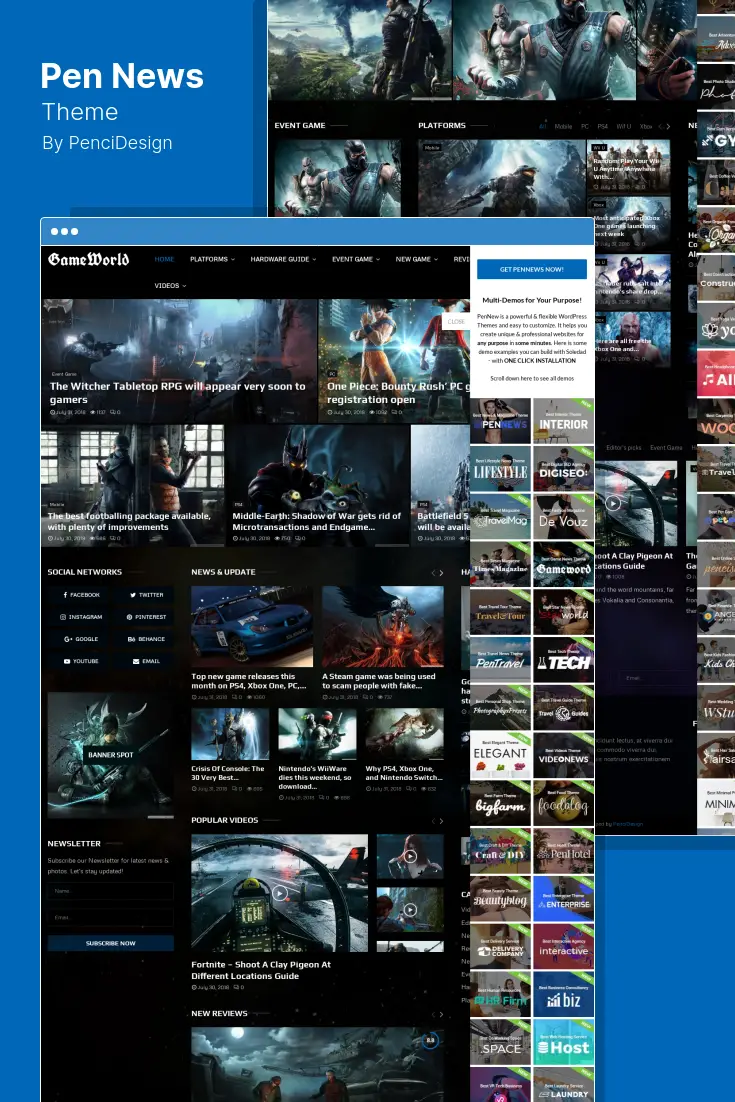
Task: Select the Xbox tab in background Platforms
Action: [x=646, y=127]
